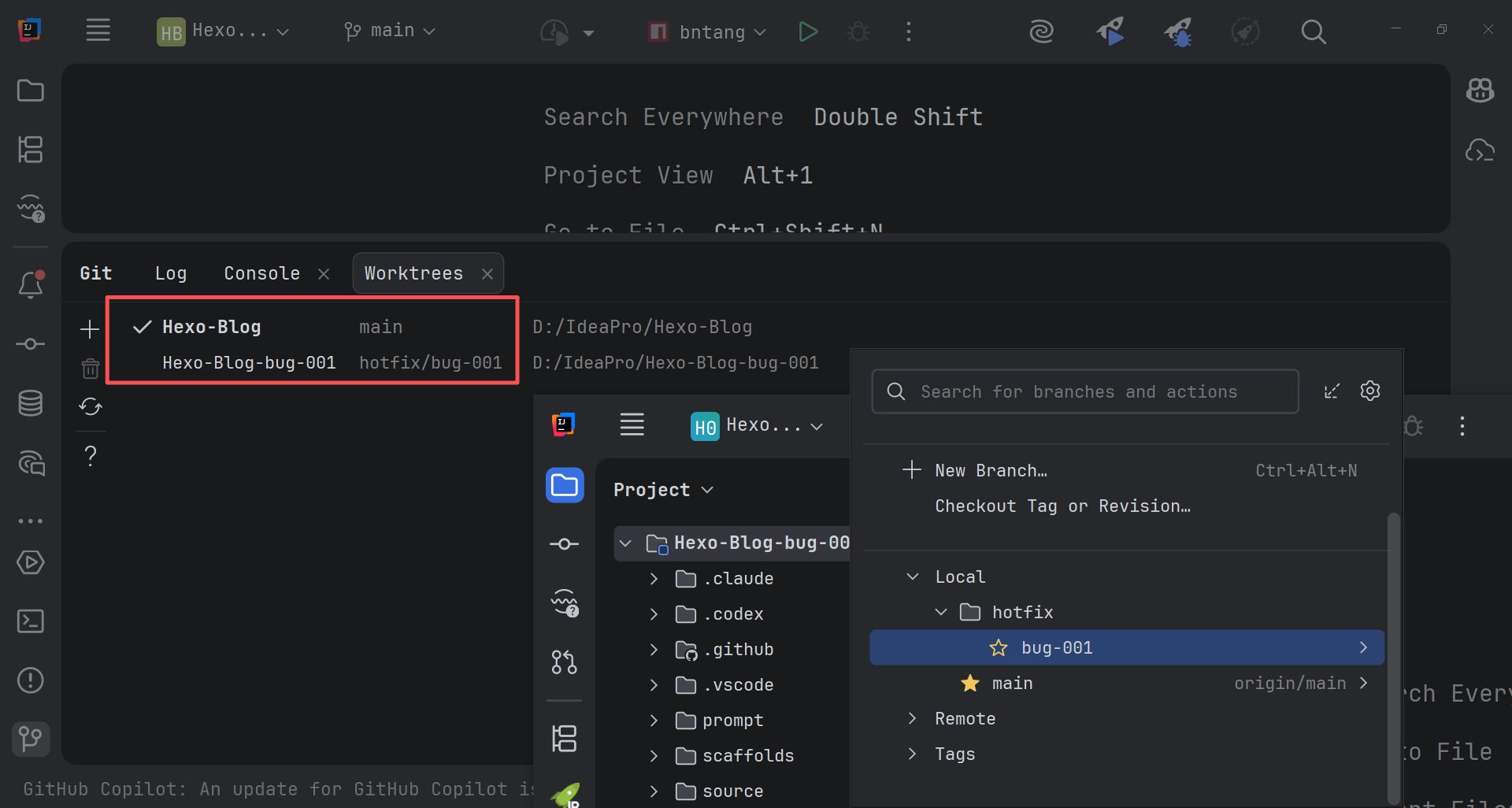Open the bntang run configuration dropdown
This screenshot has width=1512, height=808.
click(706, 32)
